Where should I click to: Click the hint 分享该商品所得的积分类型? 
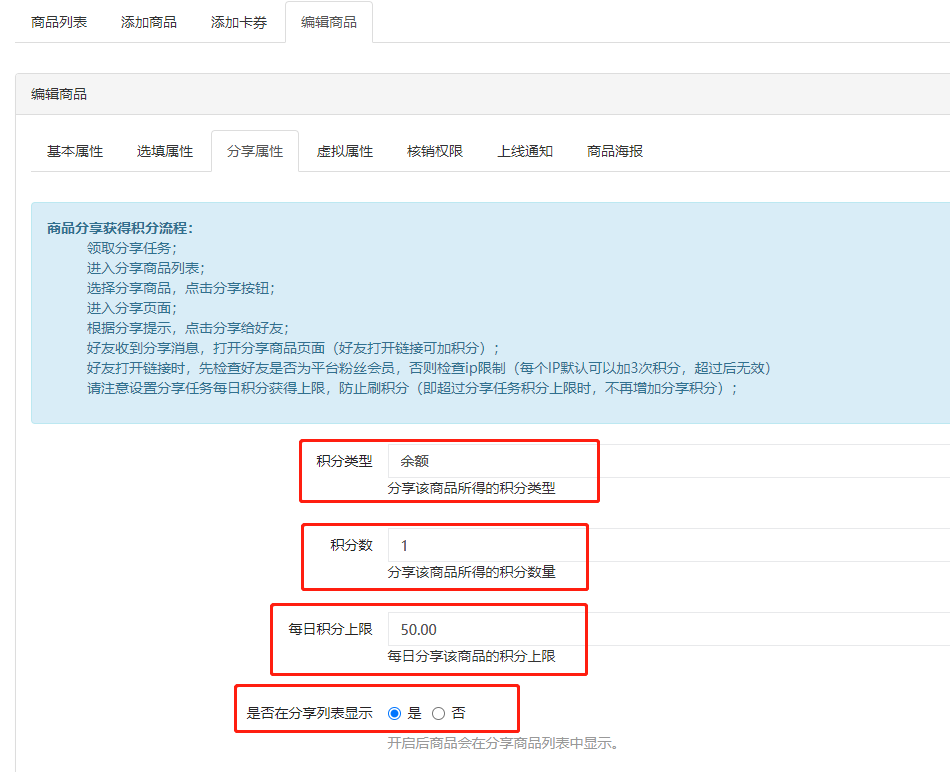pyautogui.click(x=471, y=488)
